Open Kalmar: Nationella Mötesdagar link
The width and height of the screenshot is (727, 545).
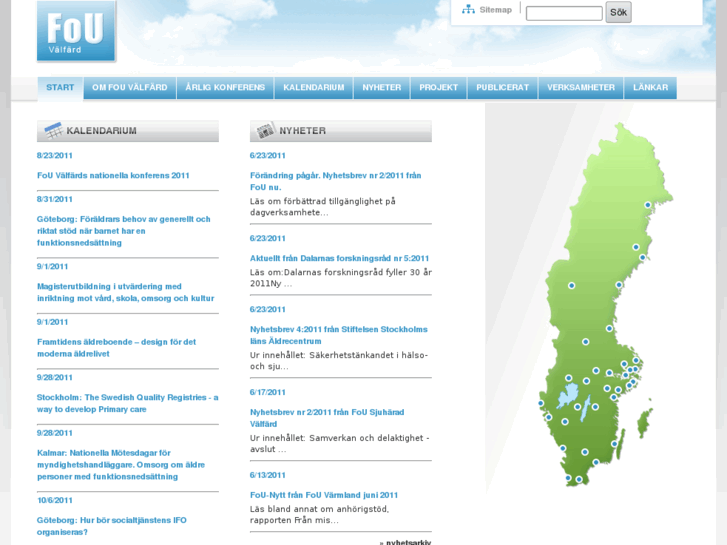point(121,464)
